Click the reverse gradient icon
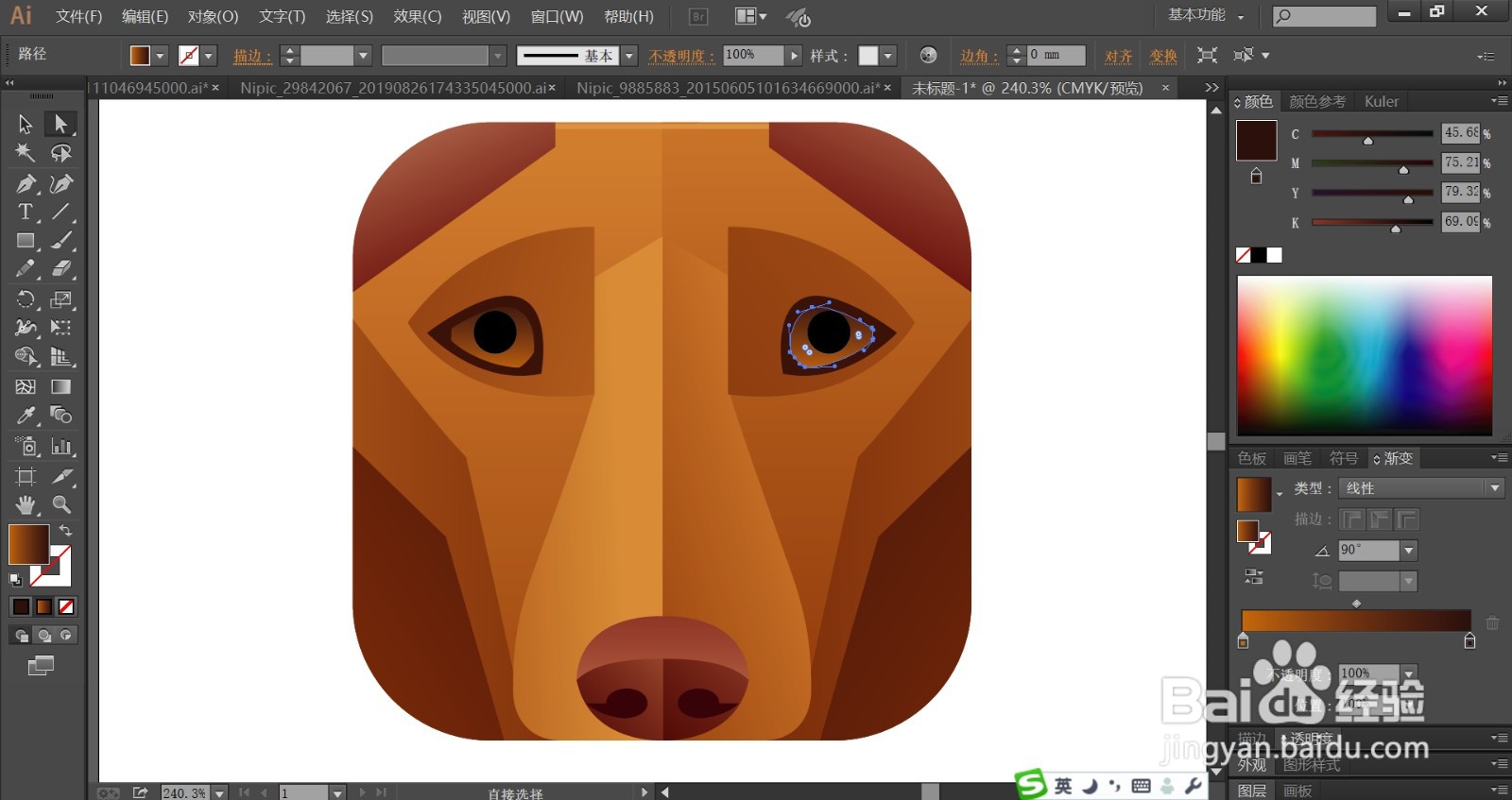This screenshot has height=800, width=1512. click(x=1254, y=576)
